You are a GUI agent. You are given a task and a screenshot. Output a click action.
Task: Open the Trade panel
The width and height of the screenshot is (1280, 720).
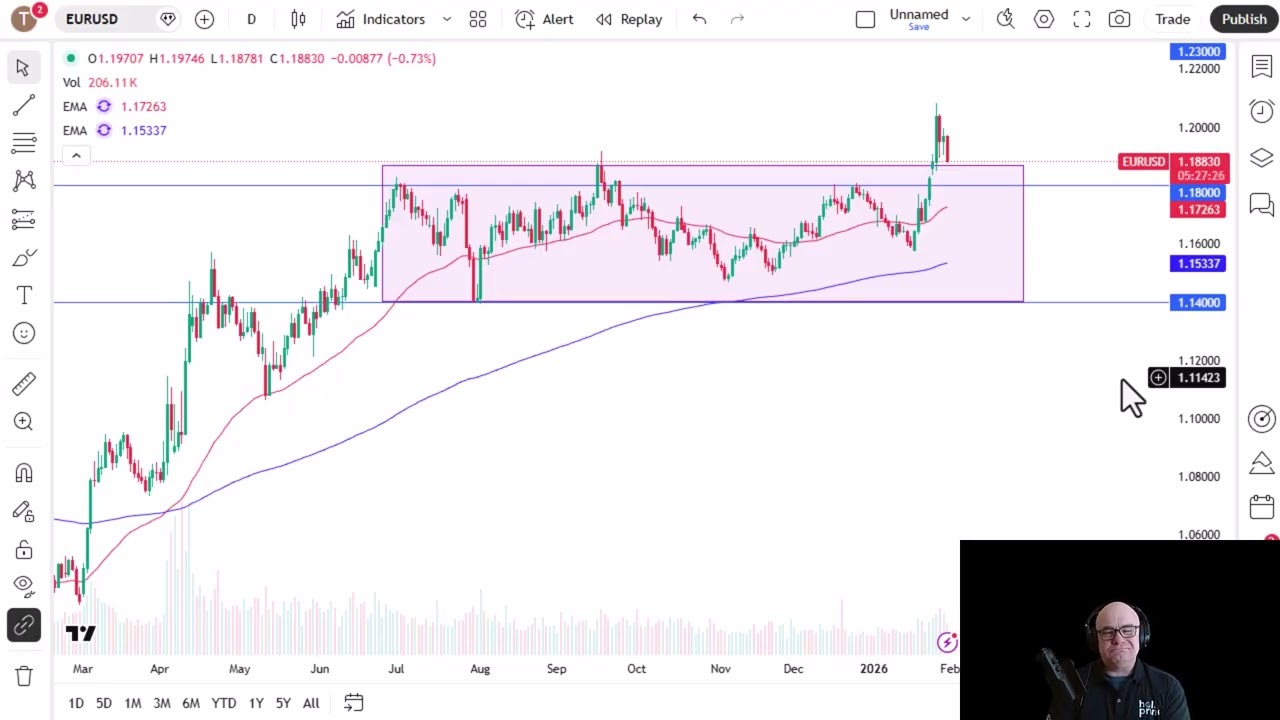point(1172,19)
